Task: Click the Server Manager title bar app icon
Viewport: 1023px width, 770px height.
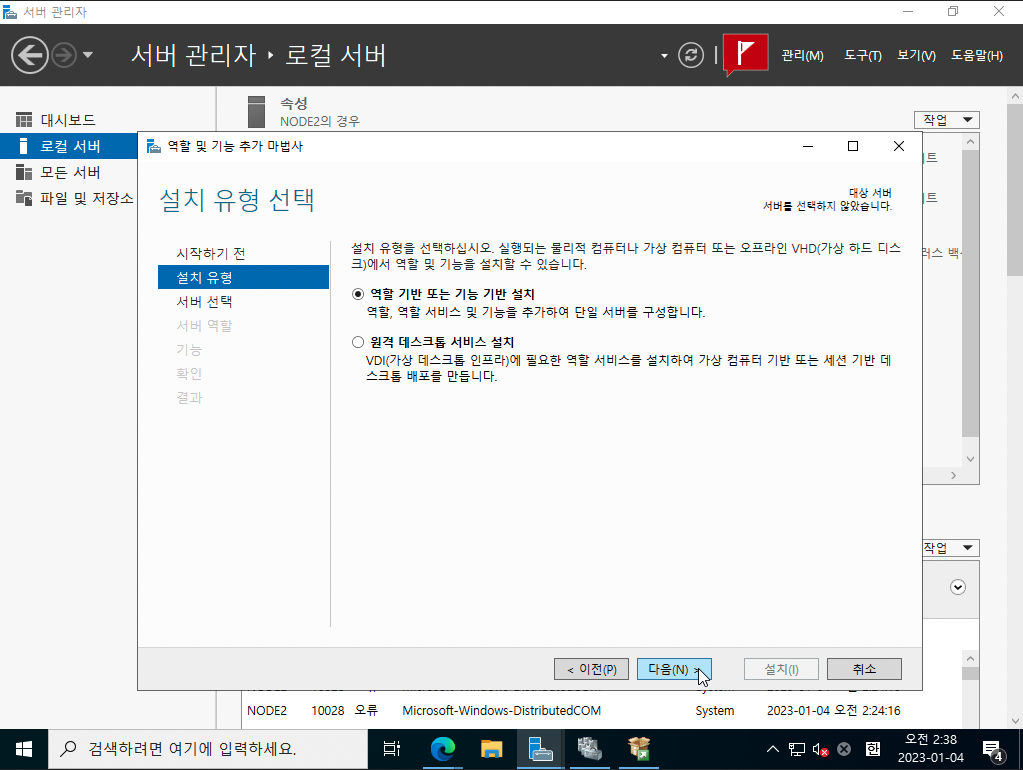Action: (10, 12)
